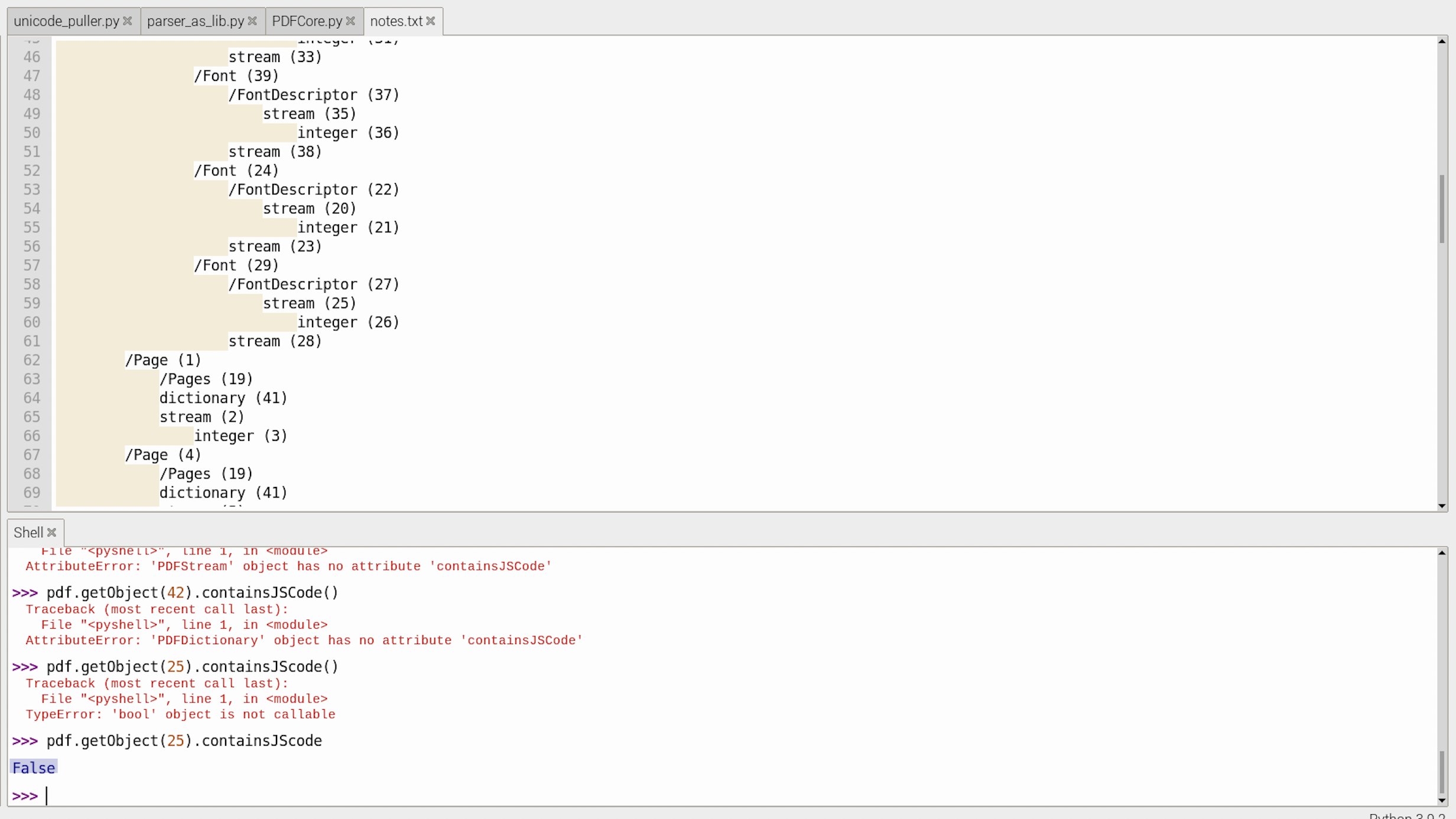Click the shell vertical scrollbar thumb
The height and width of the screenshot is (819, 1456).
click(x=1442, y=771)
